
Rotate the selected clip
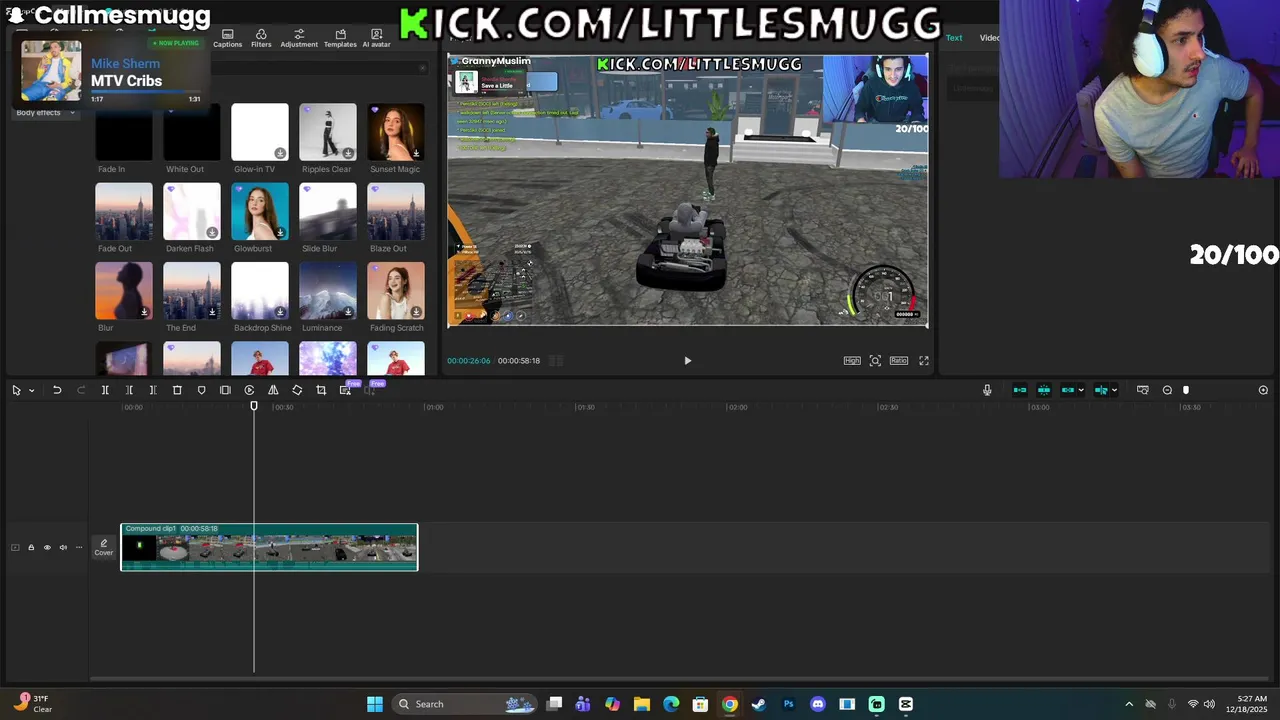(x=297, y=390)
